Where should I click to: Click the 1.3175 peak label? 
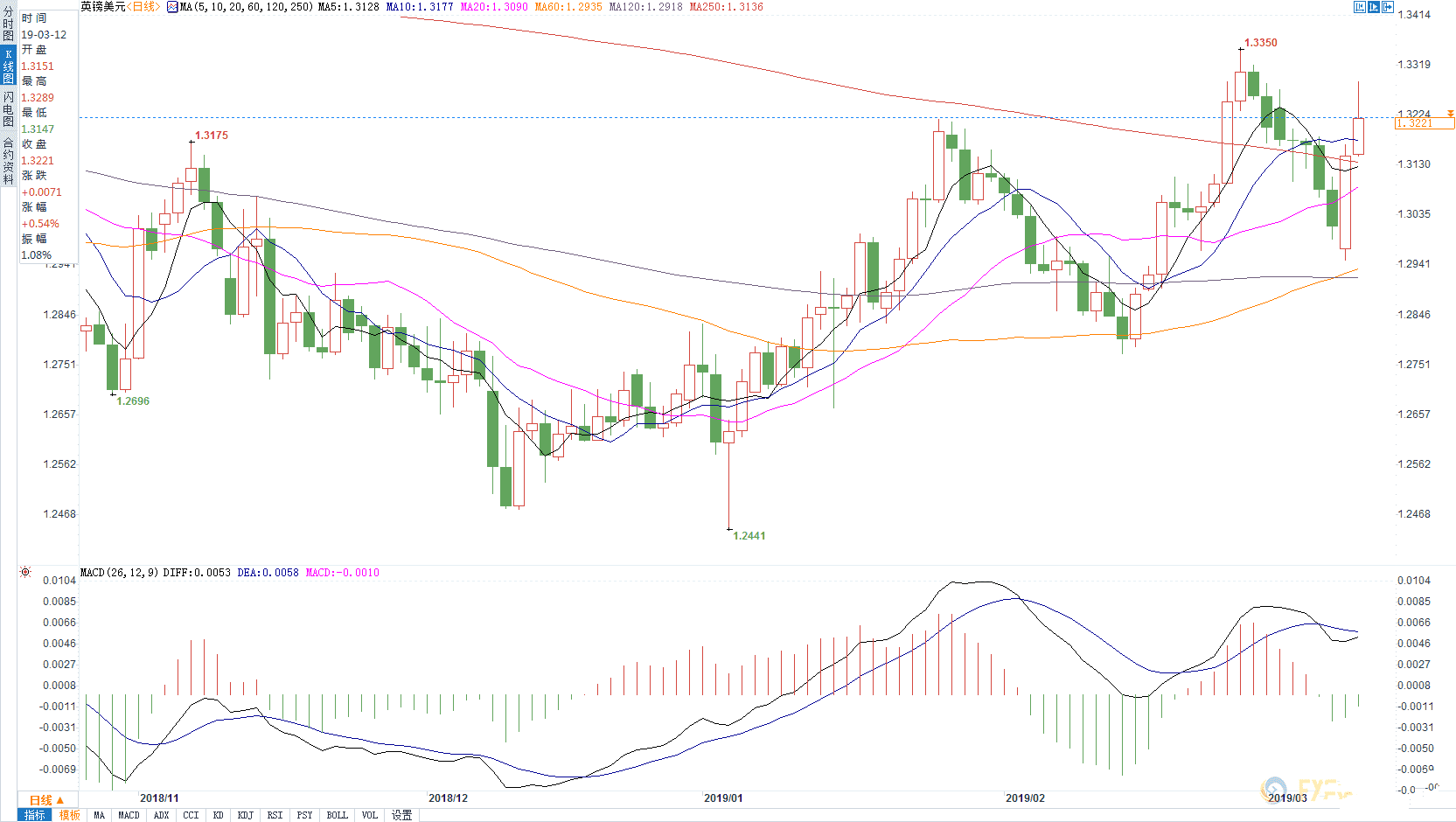(x=212, y=136)
